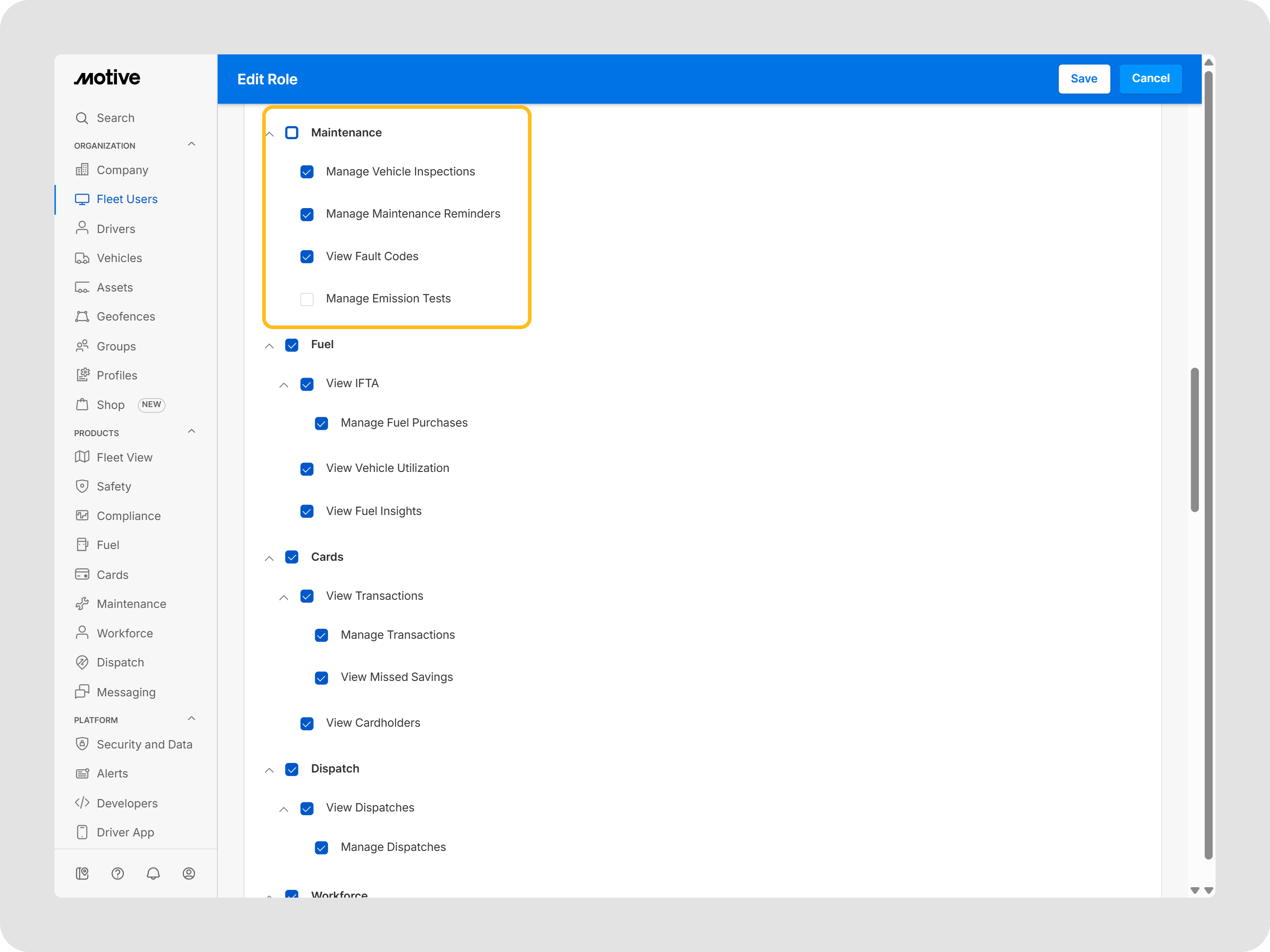Open Geofences from the sidebar icon
Viewport: 1270px width, 952px height.
click(82, 317)
